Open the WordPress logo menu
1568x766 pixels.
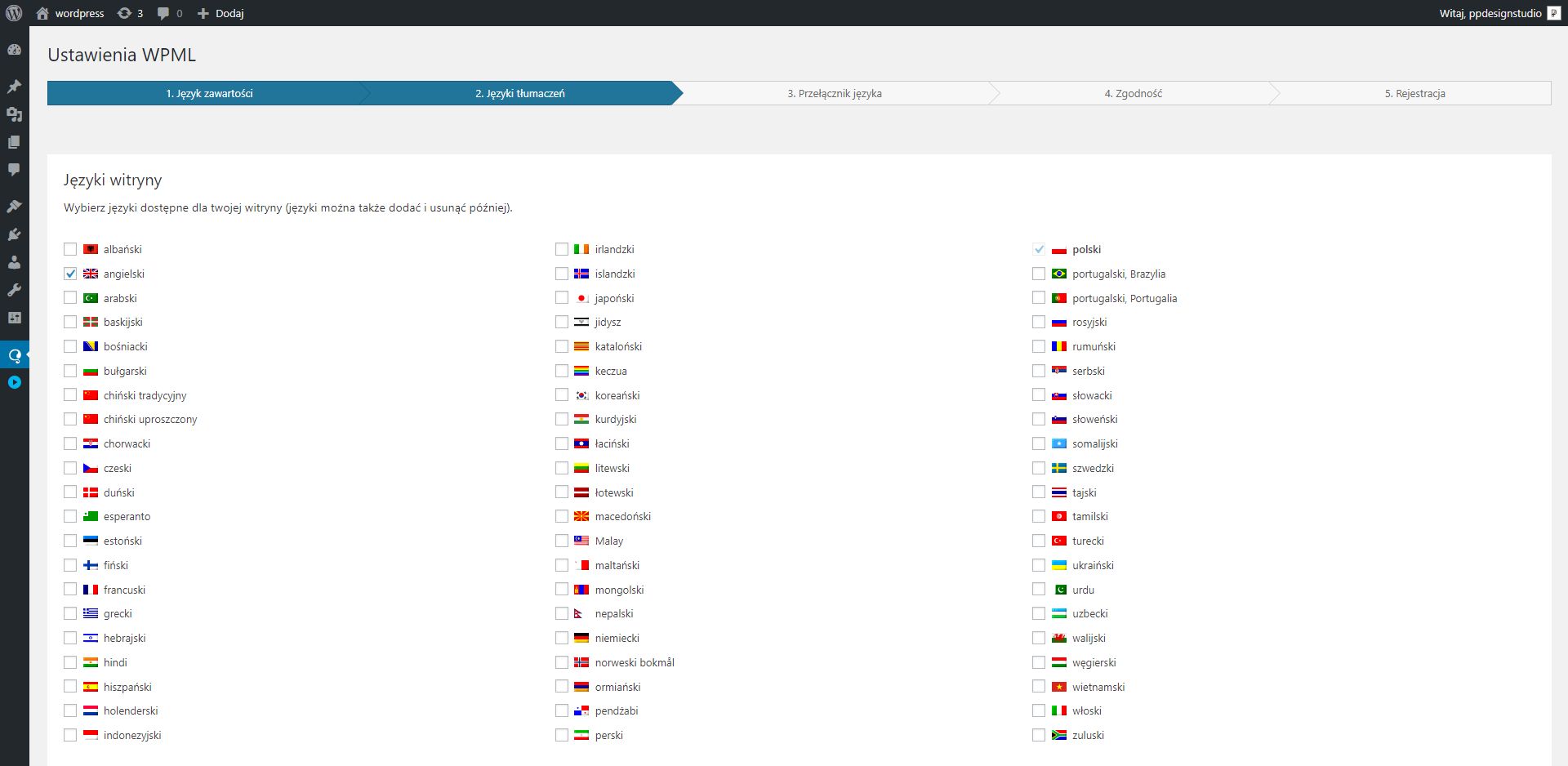tap(14, 13)
